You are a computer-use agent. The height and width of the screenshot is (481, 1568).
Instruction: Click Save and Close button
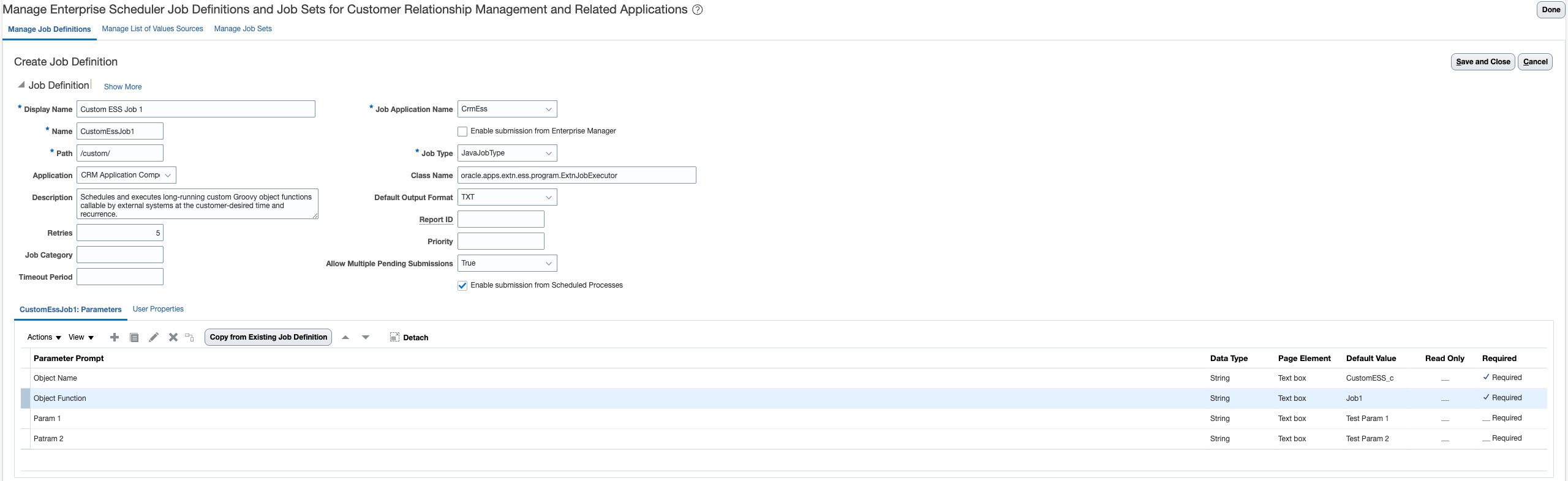click(x=1483, y=62)
